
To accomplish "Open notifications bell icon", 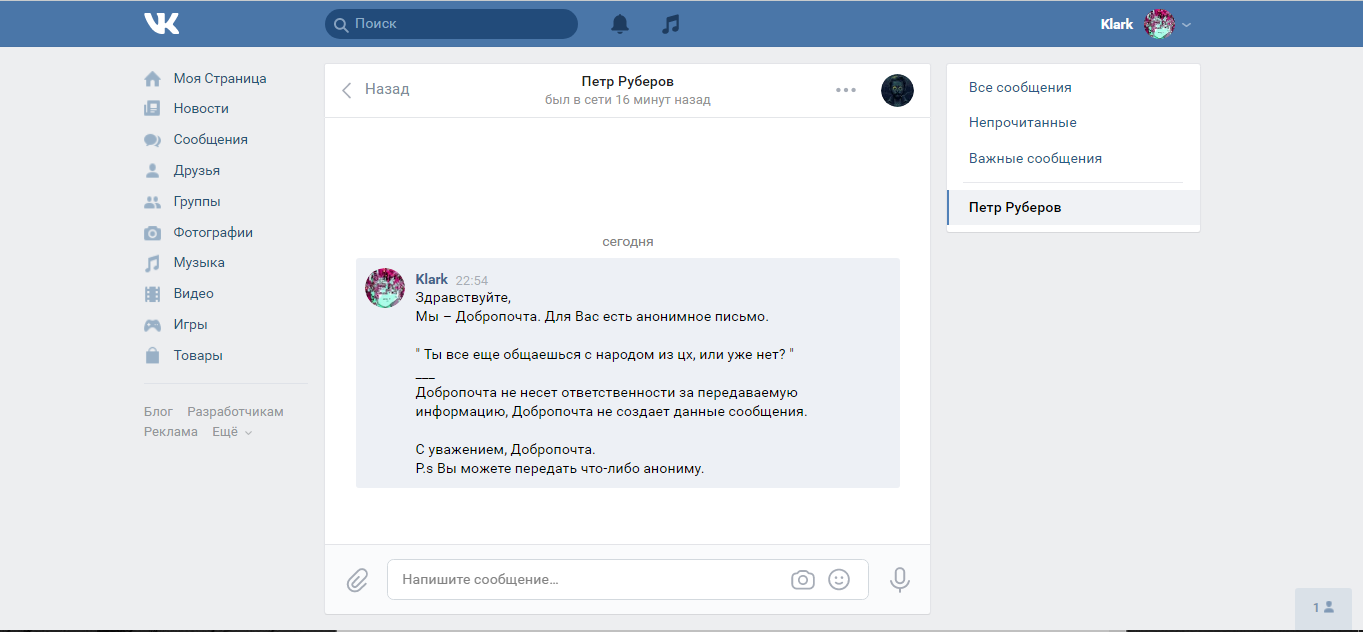I will click(x=620, y=24).
